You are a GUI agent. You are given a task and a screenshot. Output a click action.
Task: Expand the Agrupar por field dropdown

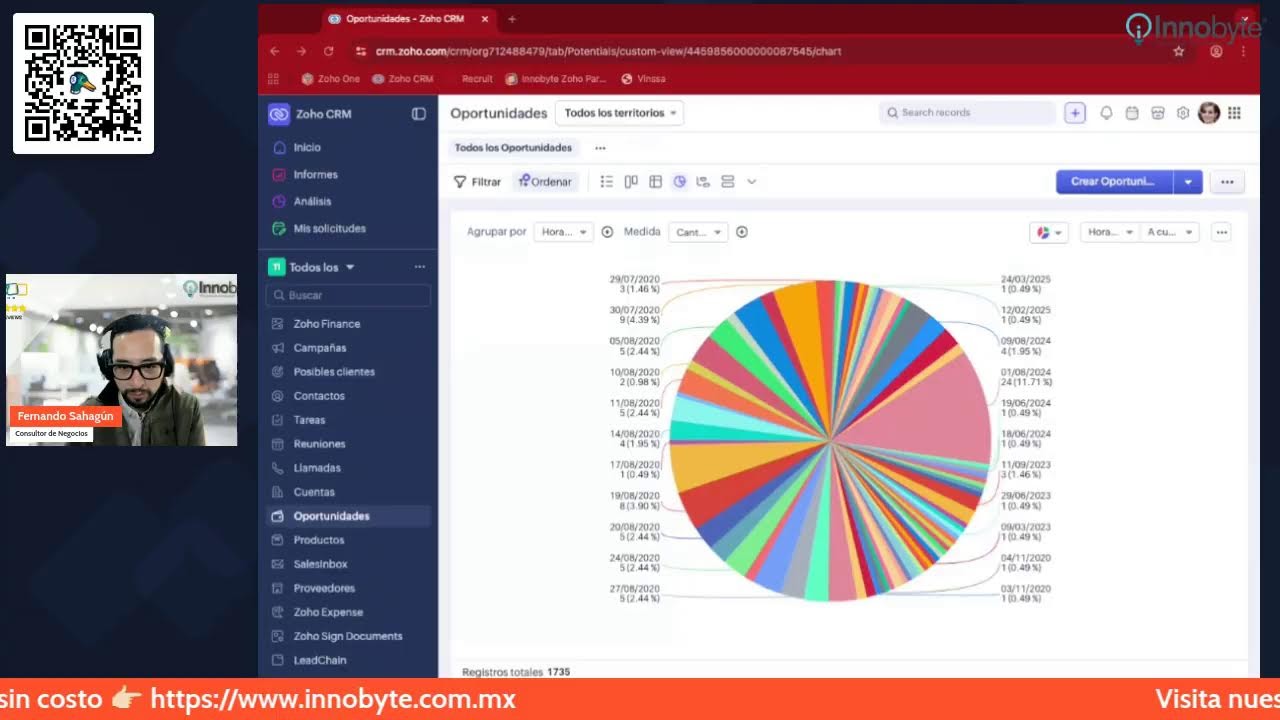(564, 232)
